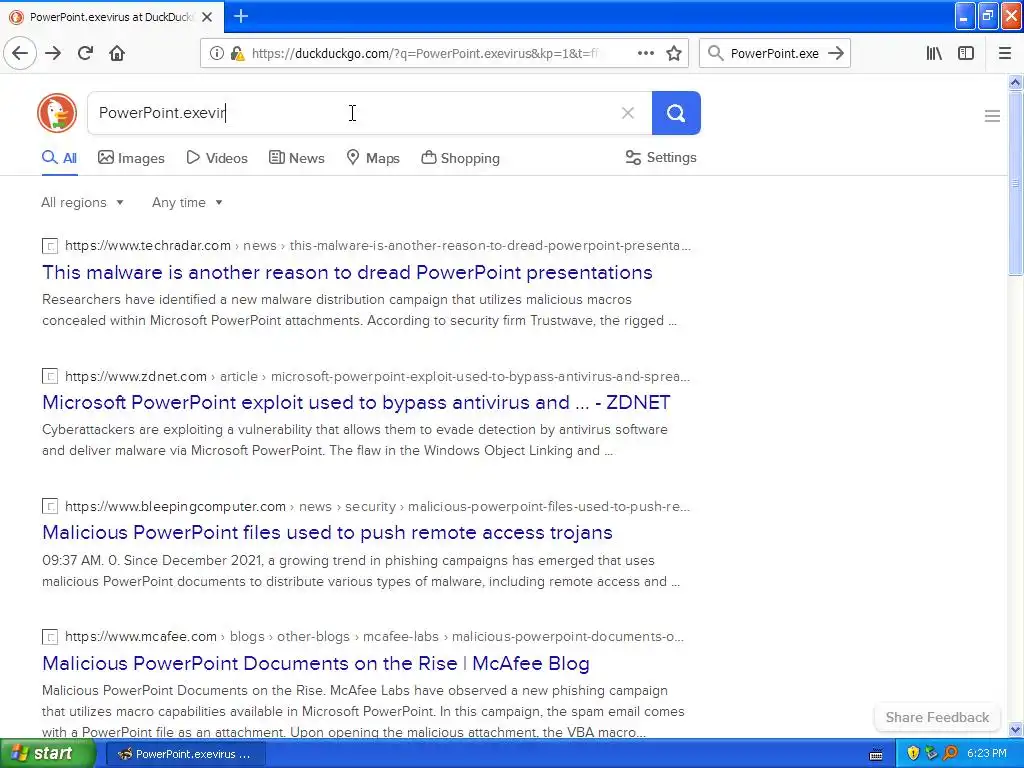Switch to the Shopping tab
Screen dimensions: 1024x768
[x=460, y=158]
